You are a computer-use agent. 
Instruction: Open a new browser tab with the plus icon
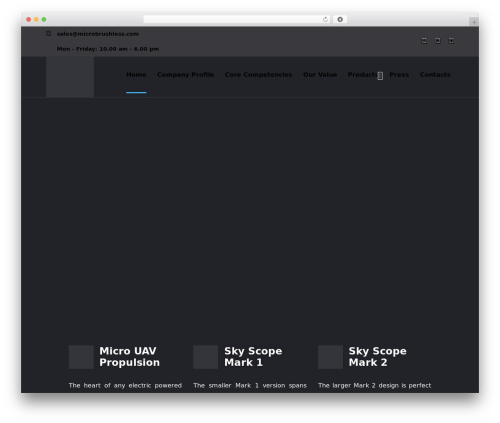click(x=474, y=22)
